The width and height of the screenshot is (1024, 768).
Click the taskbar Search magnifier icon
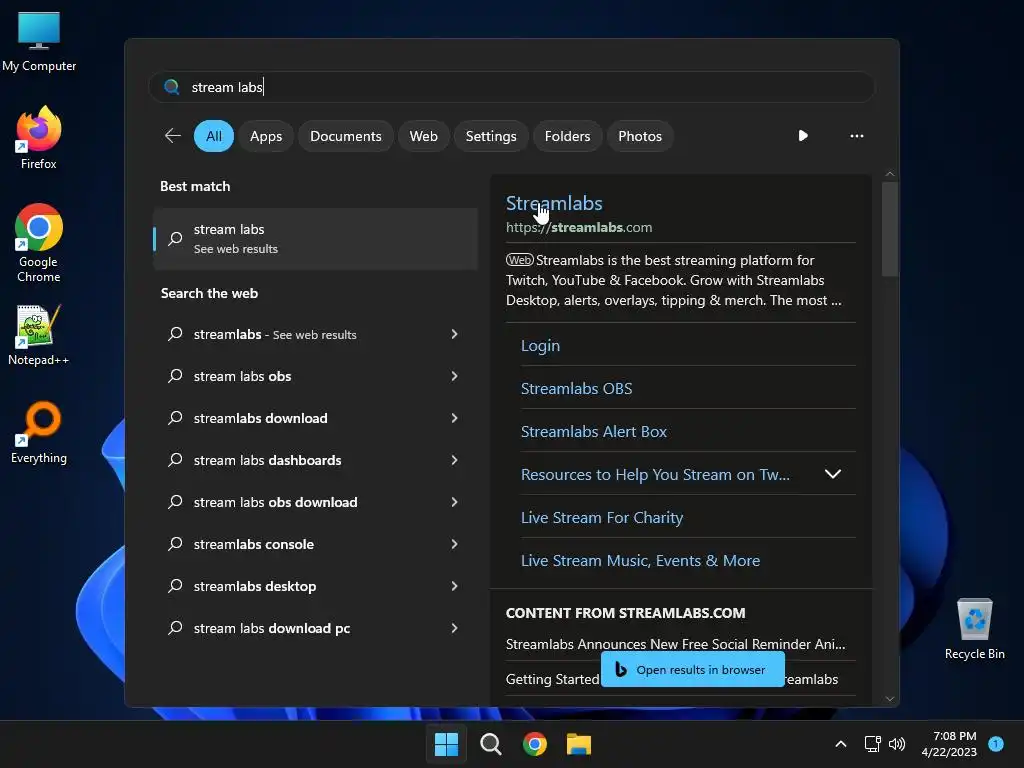(490, 744)
